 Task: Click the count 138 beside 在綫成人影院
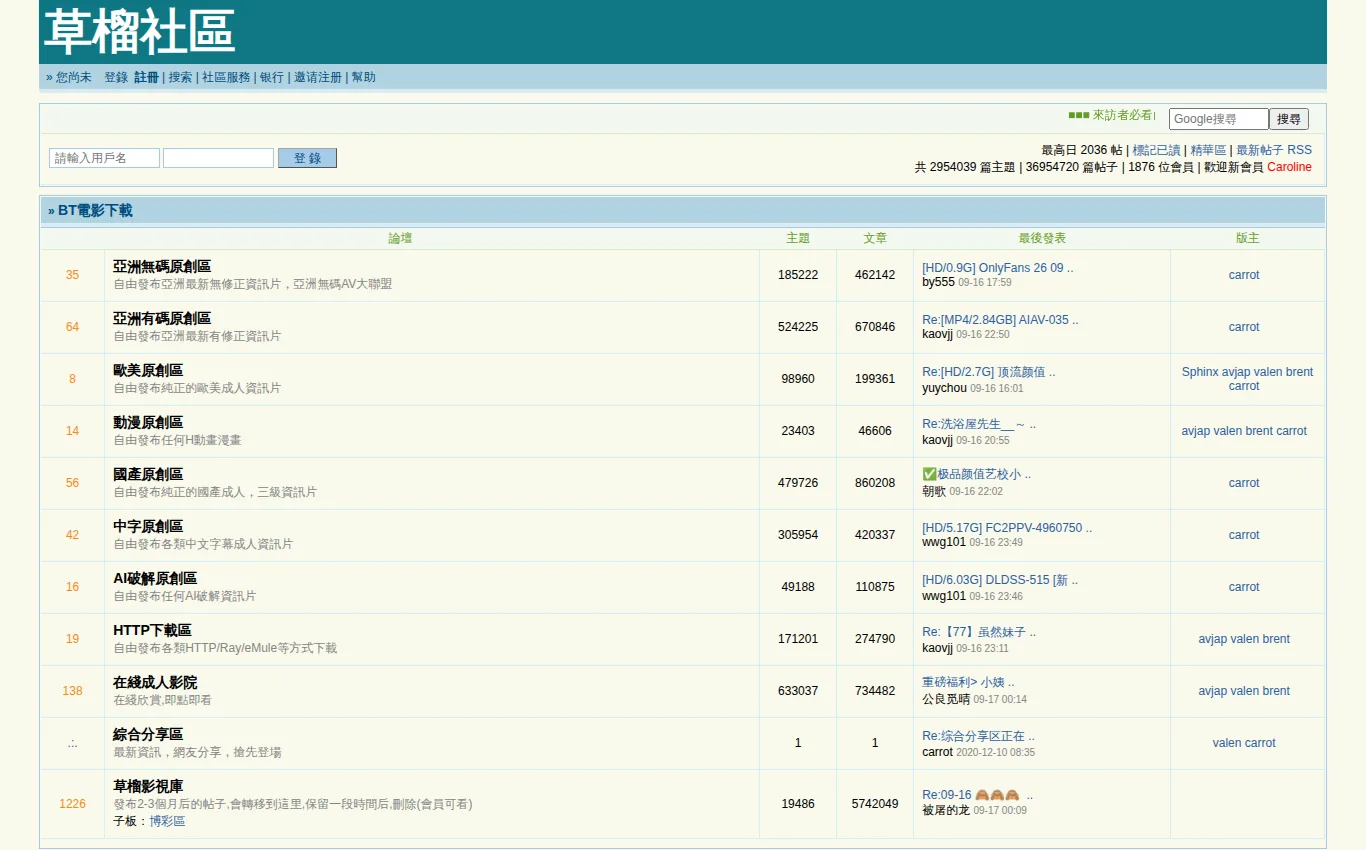pyautogui.click(x=72, y=691)
